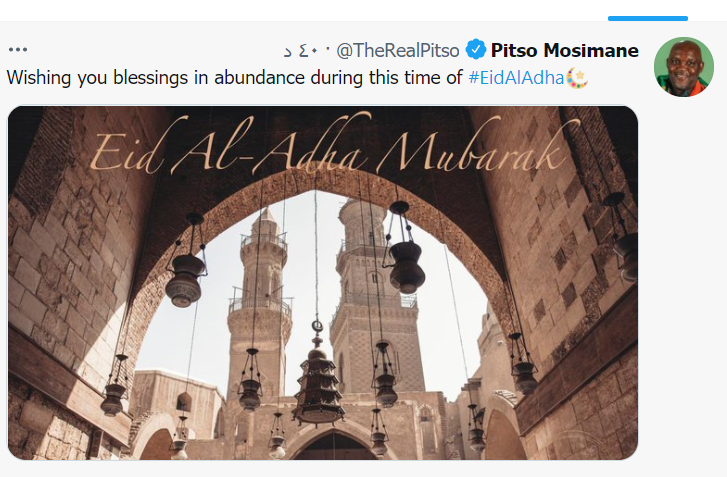Image resolution: width=727 pixels, height=477 pixels.
Task: Open Pitso Mosimane's profile picture
Action: tap(683, 68)
